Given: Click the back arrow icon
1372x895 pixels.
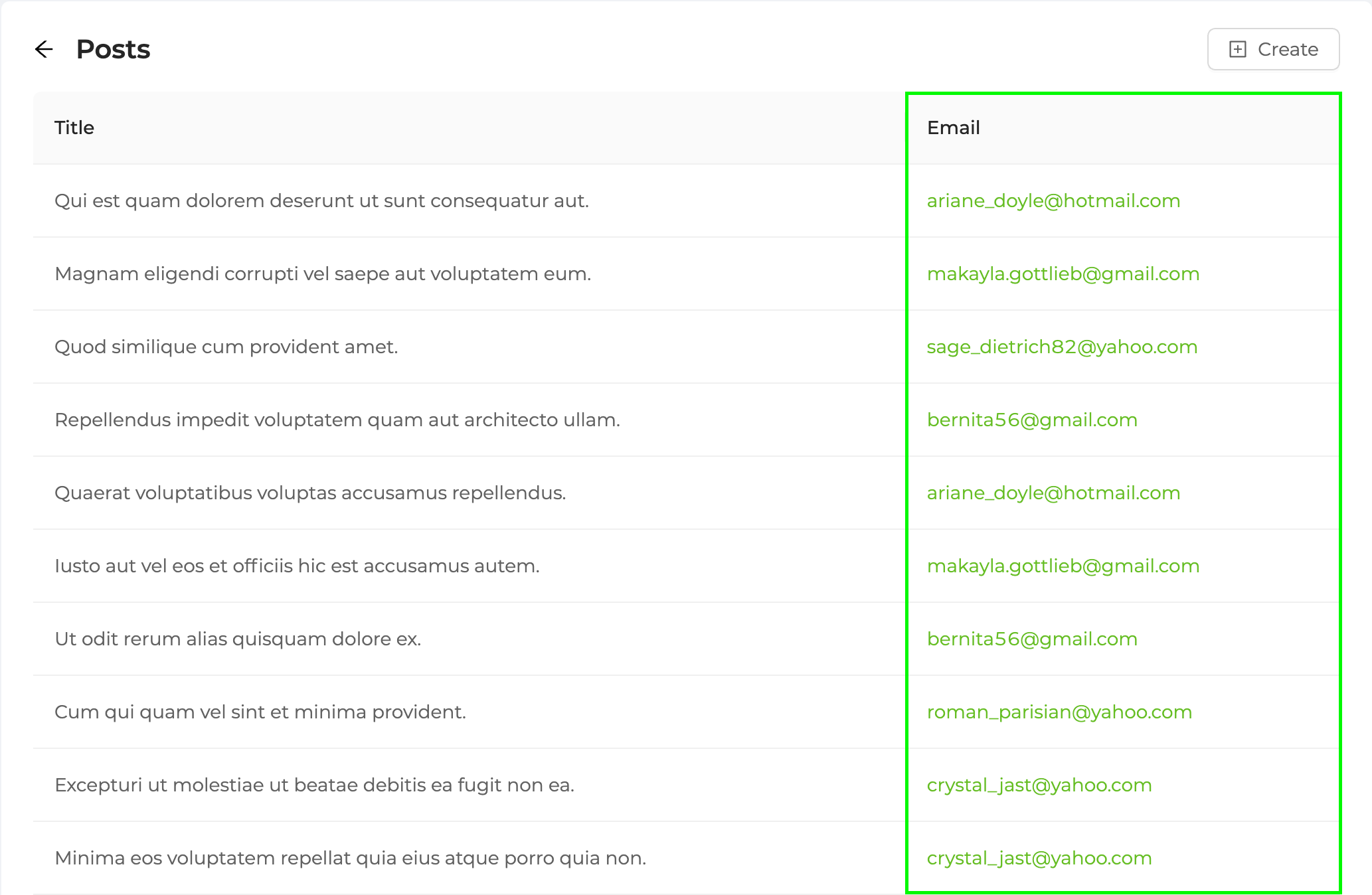Looking at the screenshot, I should pos(44,49).
